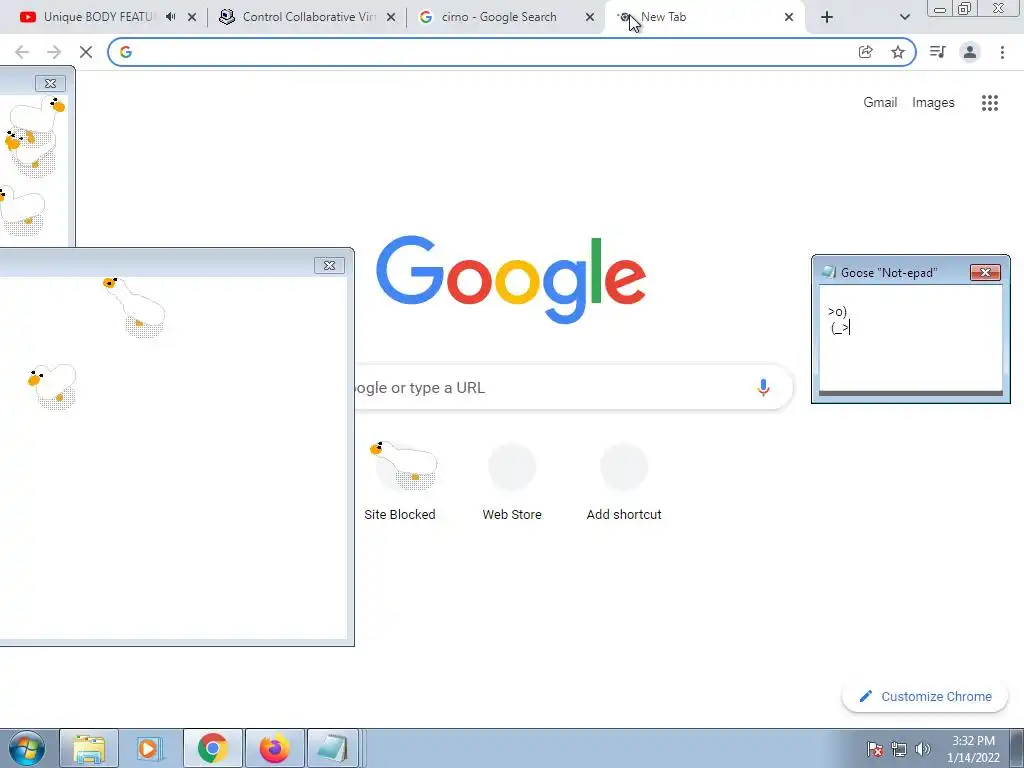Click the Show desktop button
The width and height of the screenshot is (1024, 768).
[x=1017, y=748]
